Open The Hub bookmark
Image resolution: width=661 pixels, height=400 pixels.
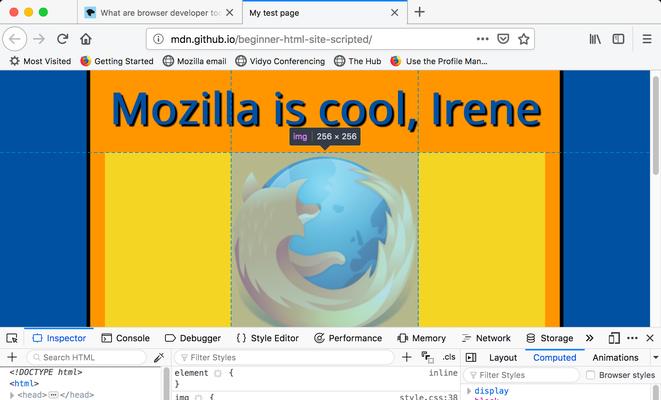click(357, 61)
